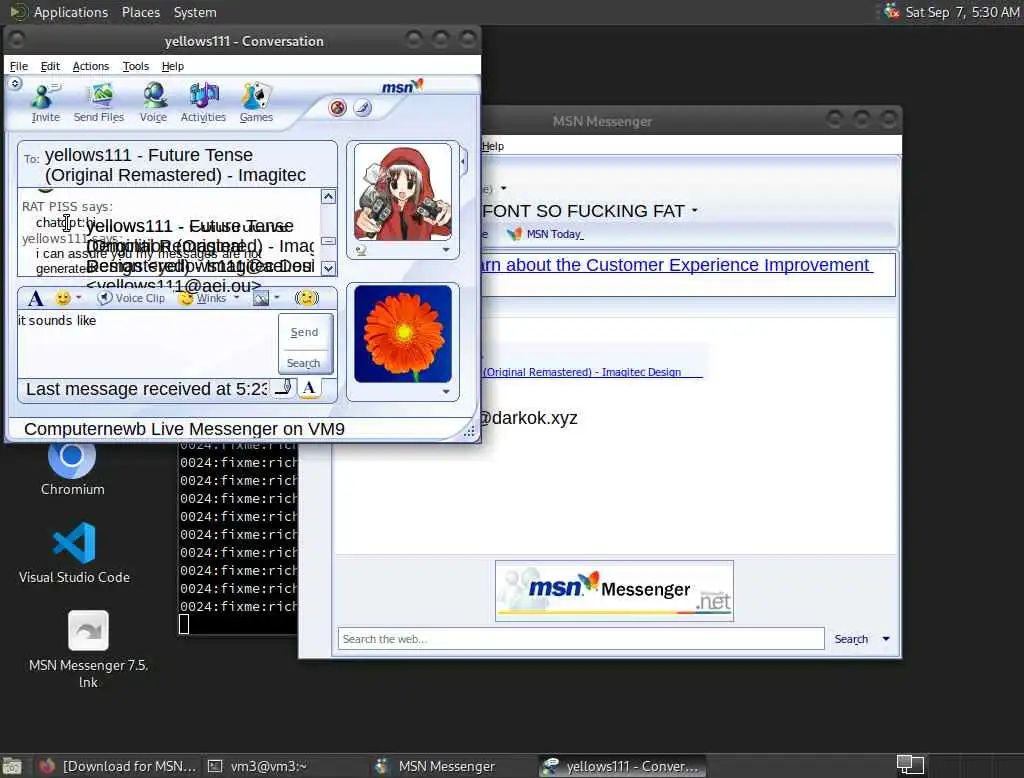Open dropdown under flower display picture
Image resolution: width=1024 pixels, height=778 pixels.
click(446, 392)
